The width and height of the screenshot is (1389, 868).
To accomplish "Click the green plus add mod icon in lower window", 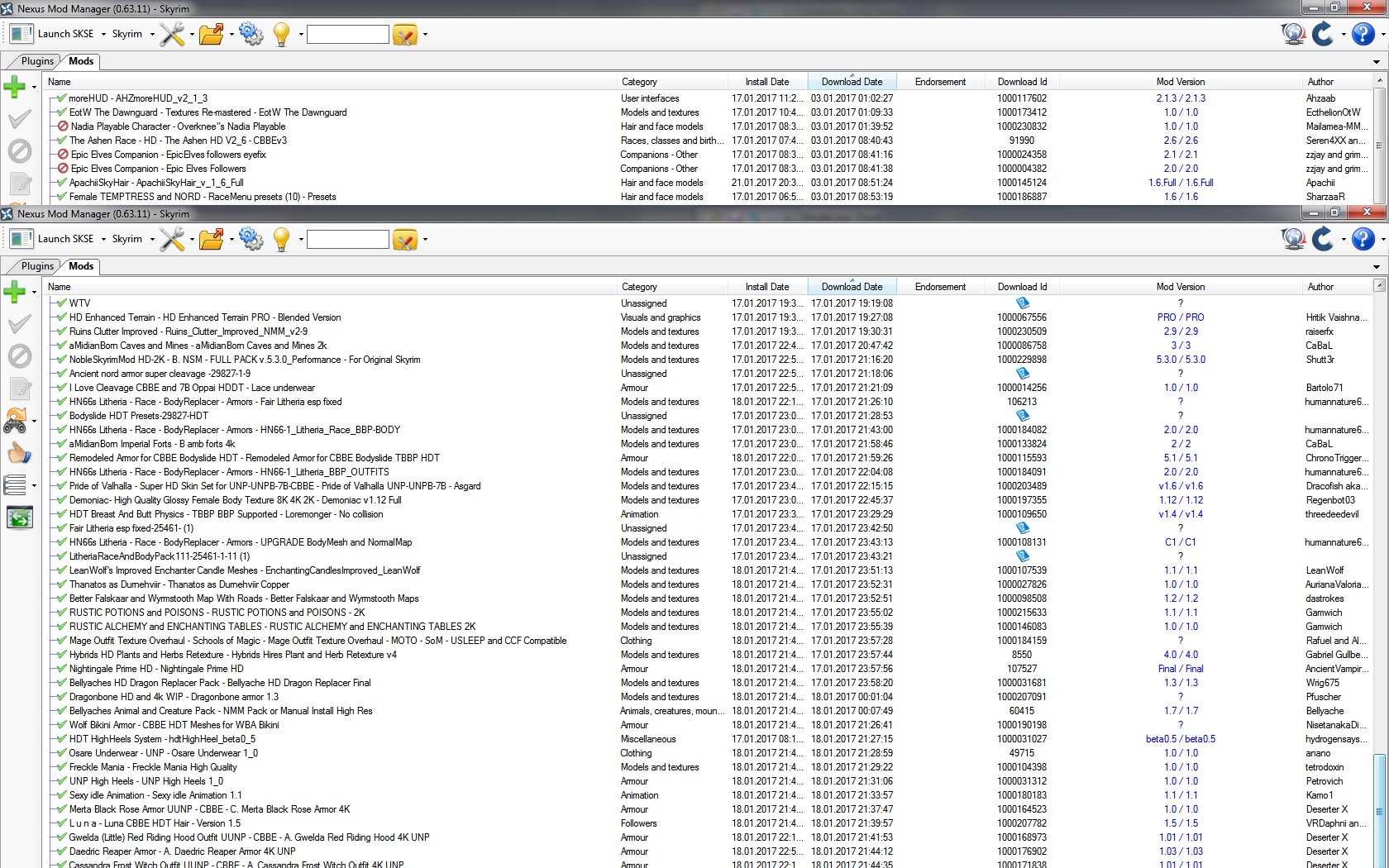I will click(14, 291).
